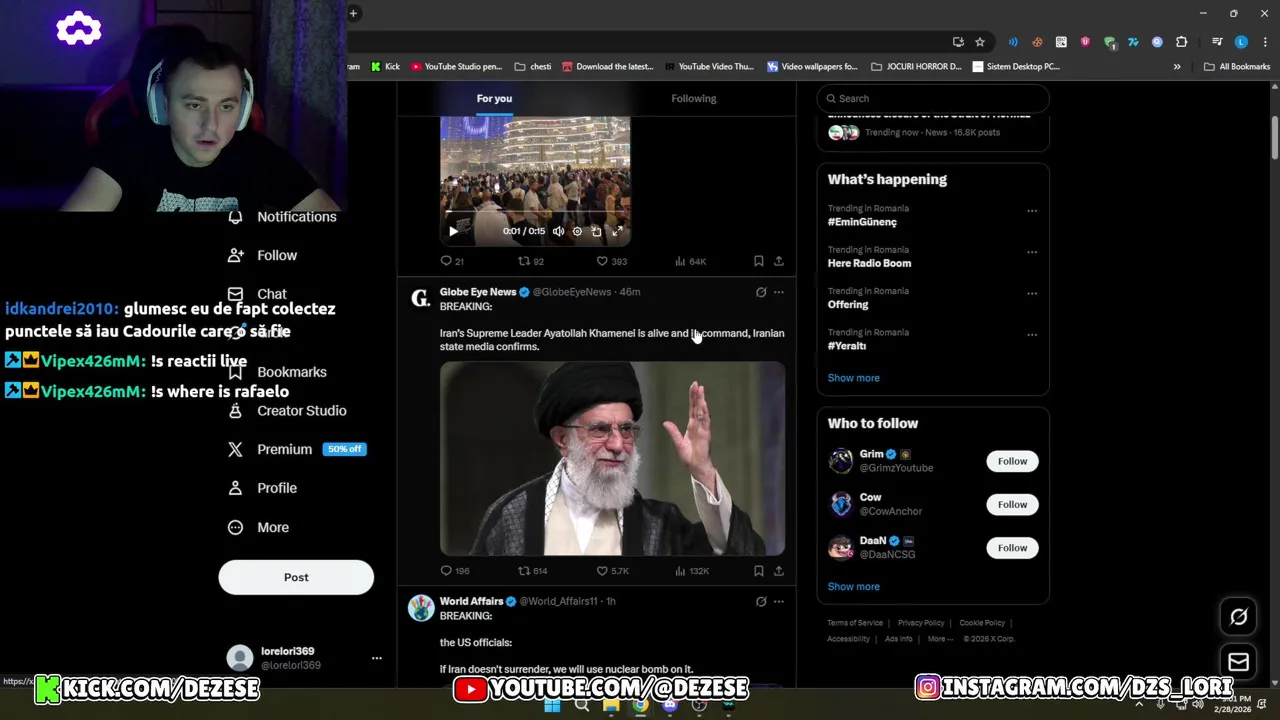Open the Follow item in X sidebar
Screen dimensions: 1280x720
pos(262,255)
